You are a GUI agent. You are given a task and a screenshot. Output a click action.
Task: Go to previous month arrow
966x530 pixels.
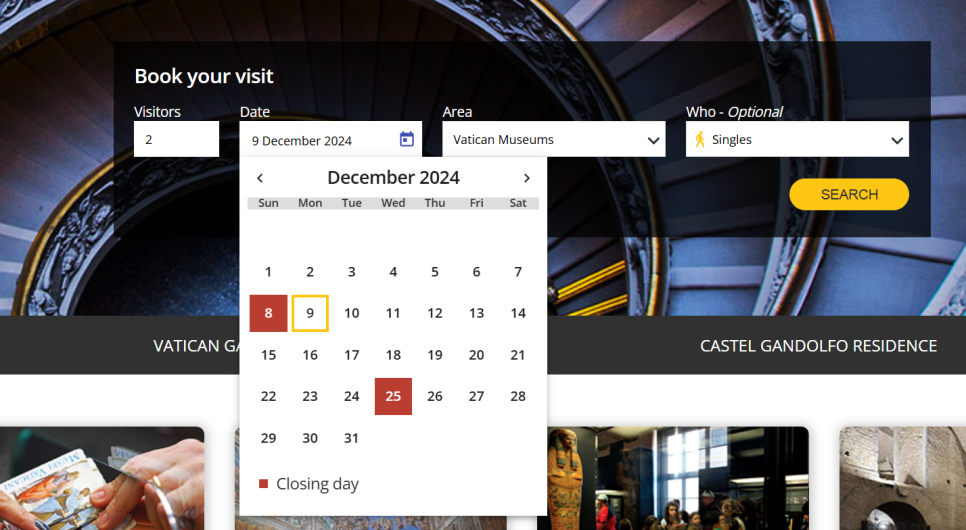click(x=260, y=178)
